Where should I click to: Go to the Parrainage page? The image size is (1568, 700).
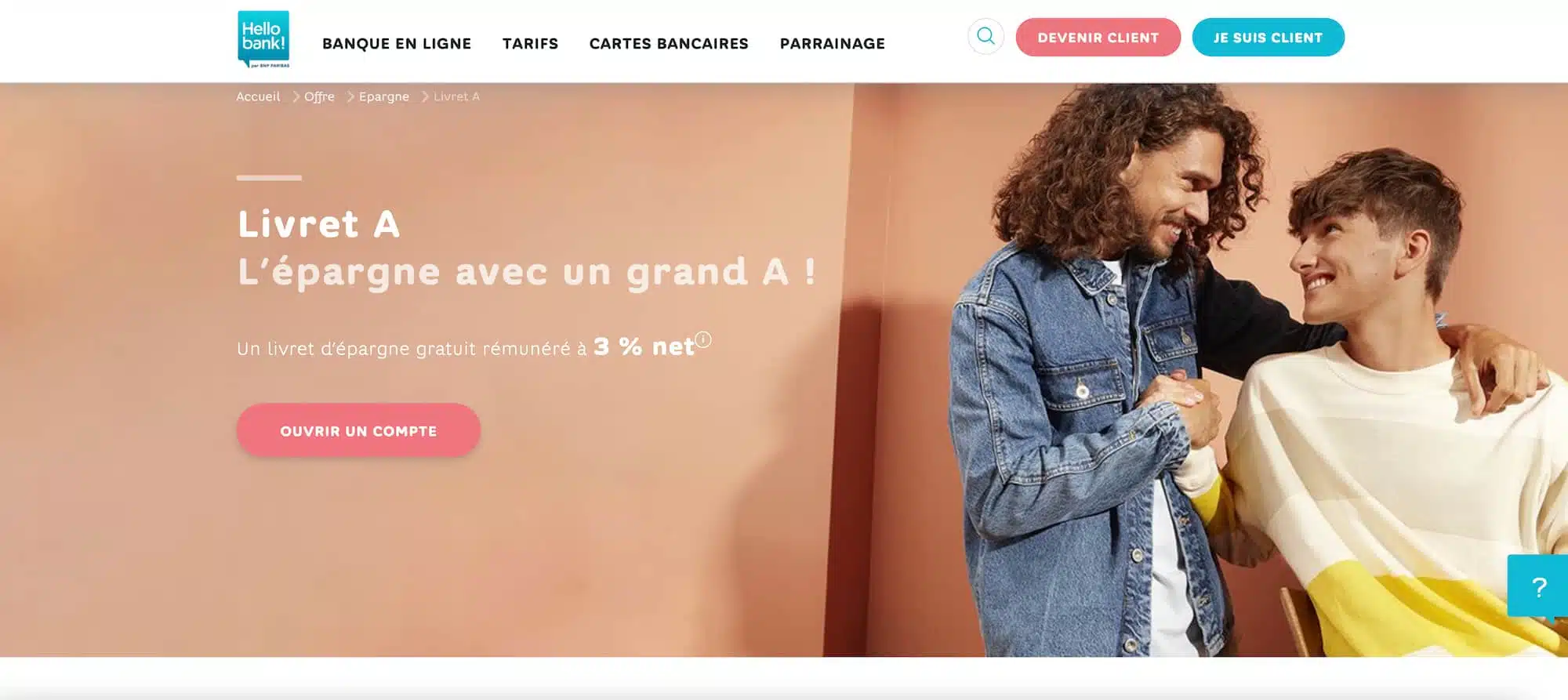click(x=833, y=44)
